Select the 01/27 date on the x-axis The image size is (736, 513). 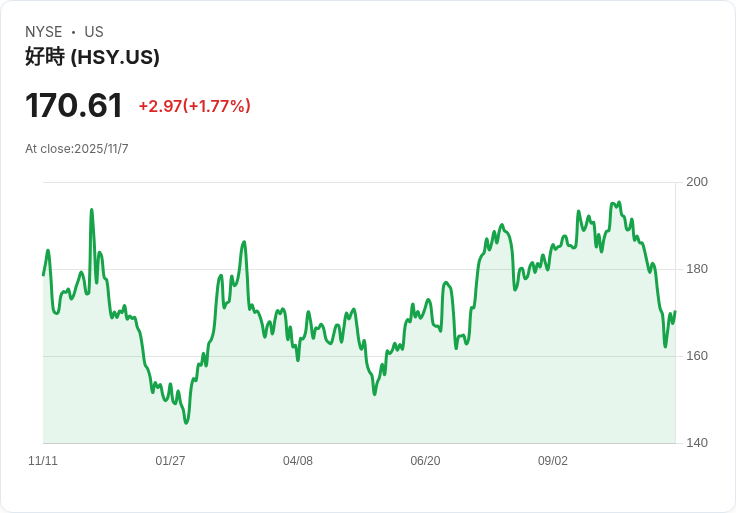[x=170, y=461]
